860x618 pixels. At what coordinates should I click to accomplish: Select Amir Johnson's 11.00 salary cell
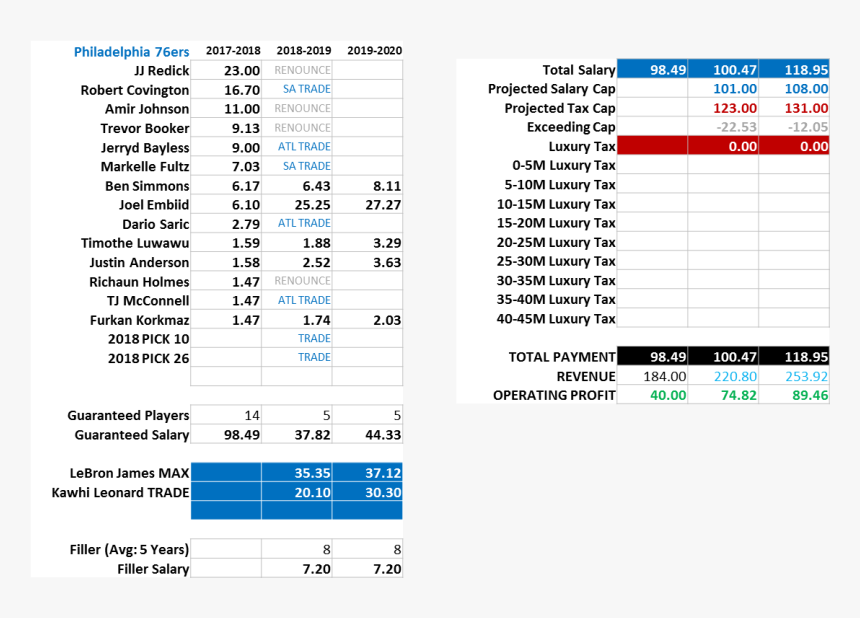coord(226,109)
